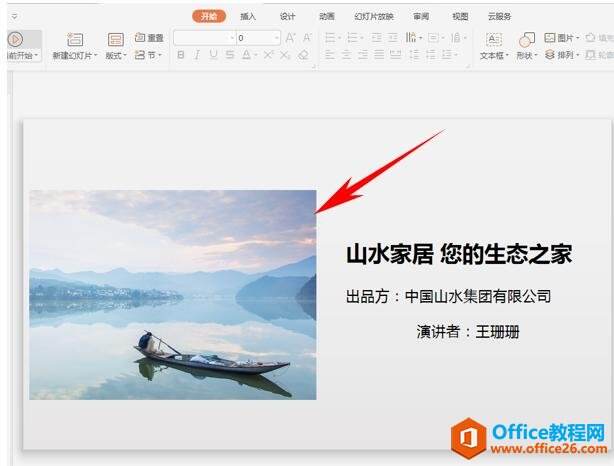Expand the 版式 dropdown label
Image resolution: width=614 pixels, height=466 pixels.
tap(116, 56)
